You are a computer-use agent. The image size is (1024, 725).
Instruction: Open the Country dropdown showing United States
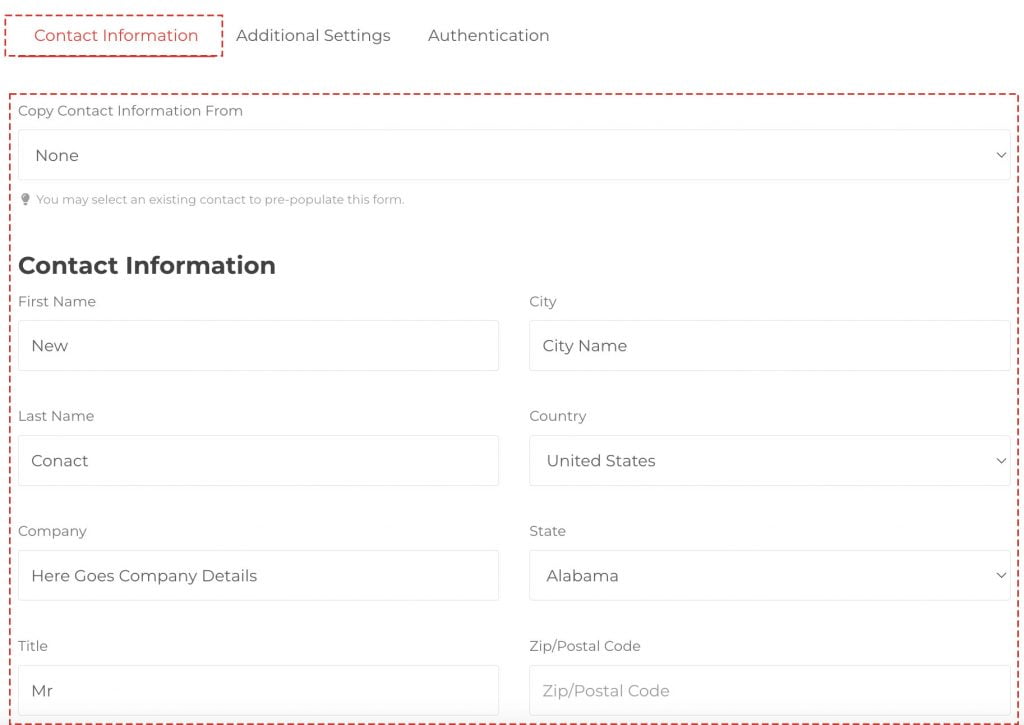[x=769, y=460]
